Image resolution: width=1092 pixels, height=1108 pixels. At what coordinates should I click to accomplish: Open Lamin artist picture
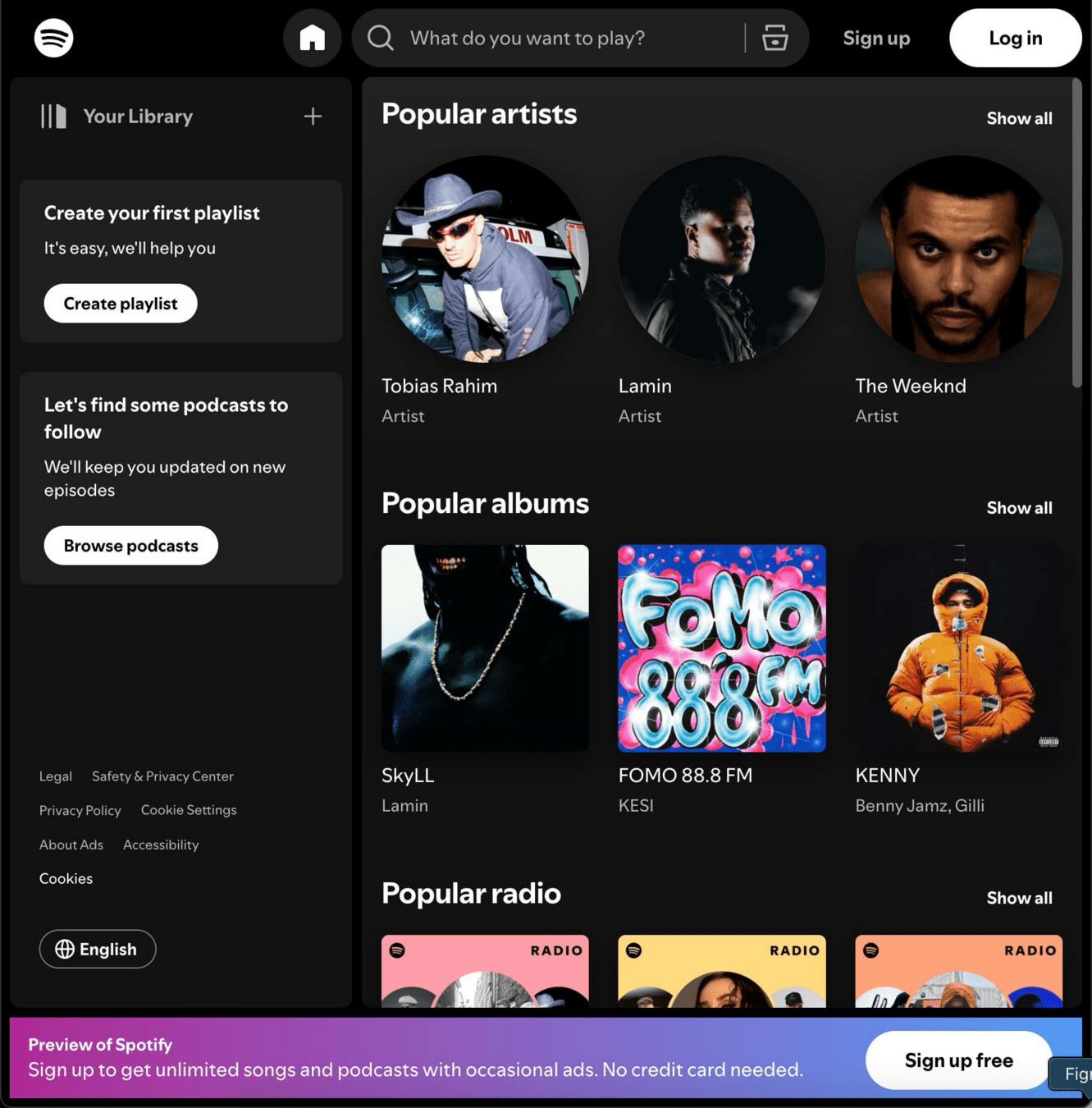tap(721, 259)
